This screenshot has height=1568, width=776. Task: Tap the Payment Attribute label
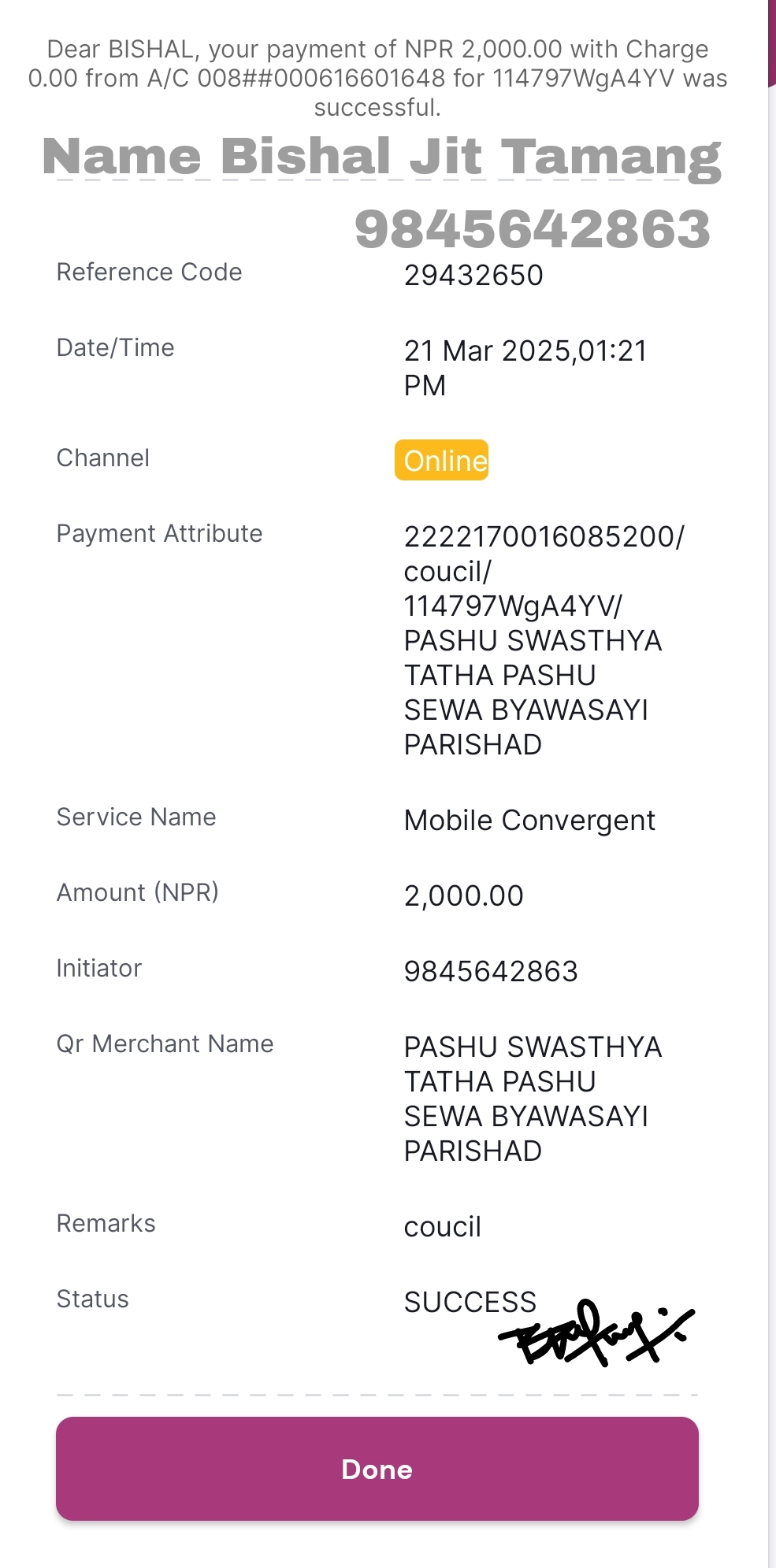(x=159, y=533)
